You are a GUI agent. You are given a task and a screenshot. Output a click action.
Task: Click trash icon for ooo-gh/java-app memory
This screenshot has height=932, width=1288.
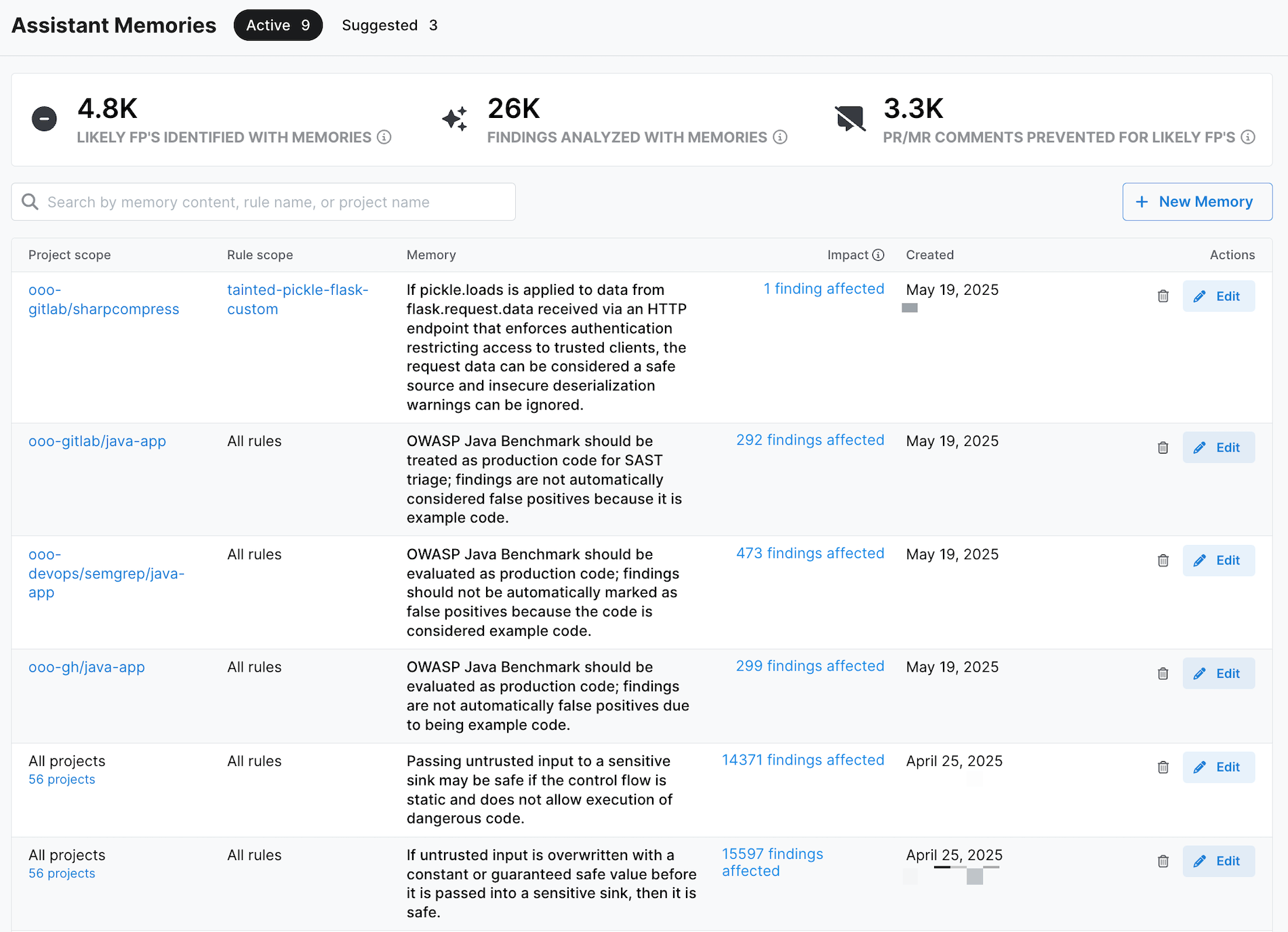tap(1163, 673)
